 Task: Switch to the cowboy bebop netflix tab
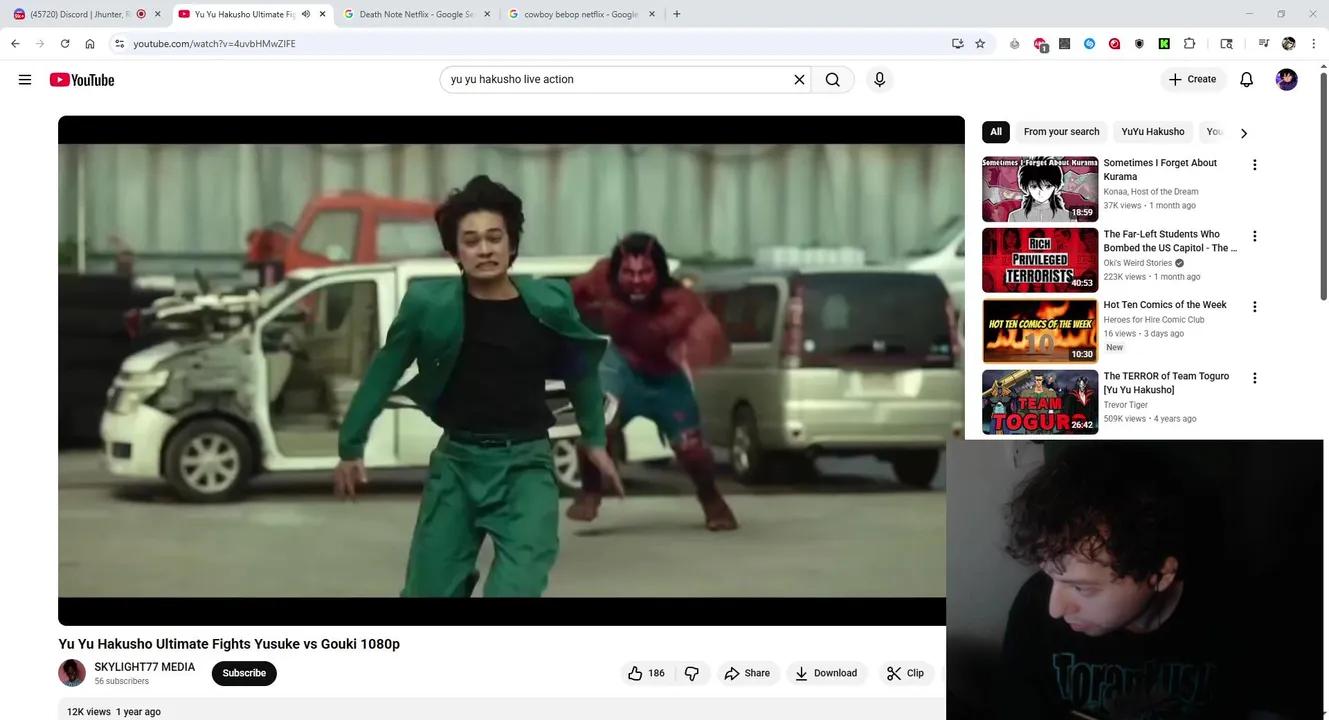click(582, 14)
